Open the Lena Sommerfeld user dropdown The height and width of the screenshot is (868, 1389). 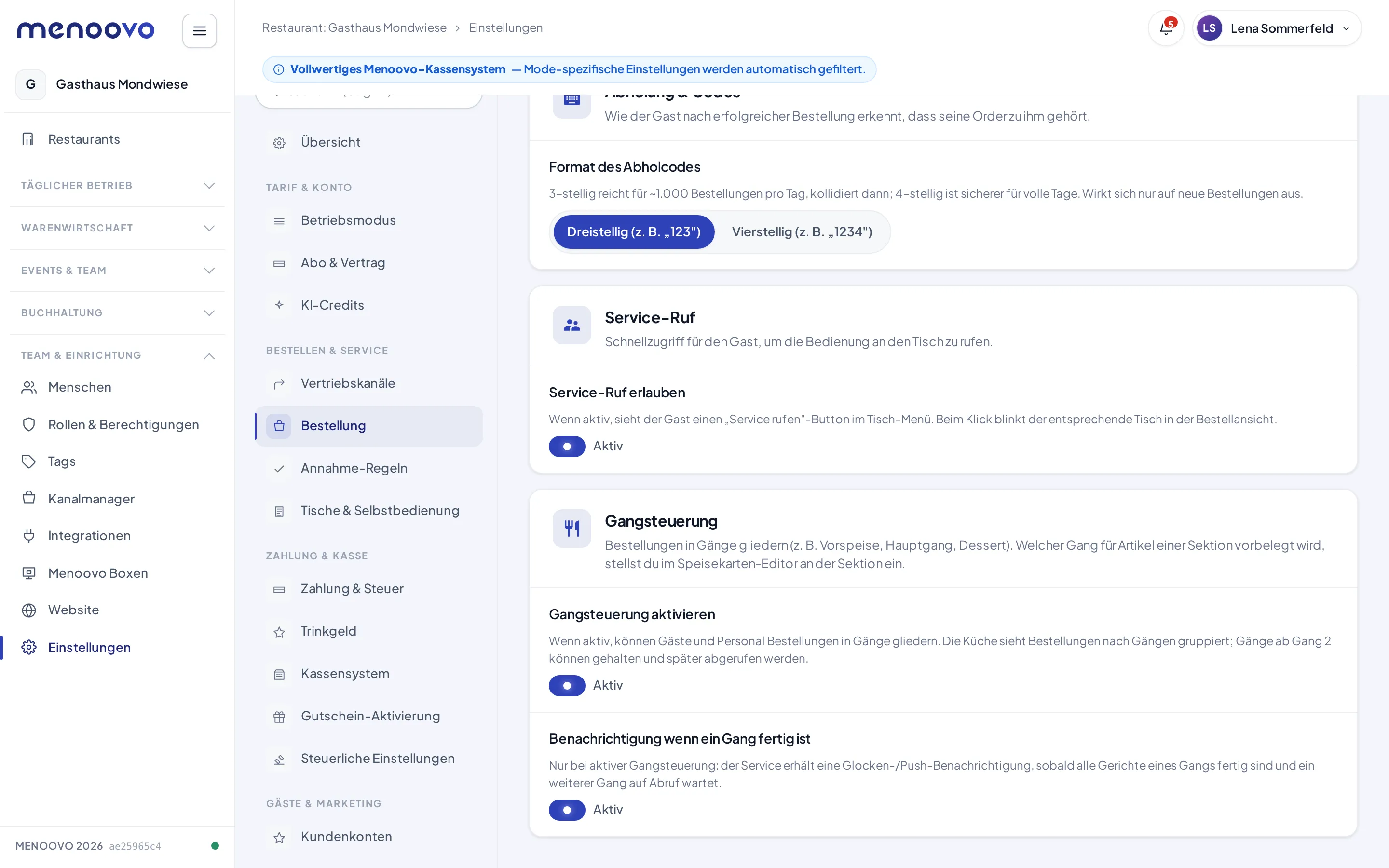(1277, 28)
